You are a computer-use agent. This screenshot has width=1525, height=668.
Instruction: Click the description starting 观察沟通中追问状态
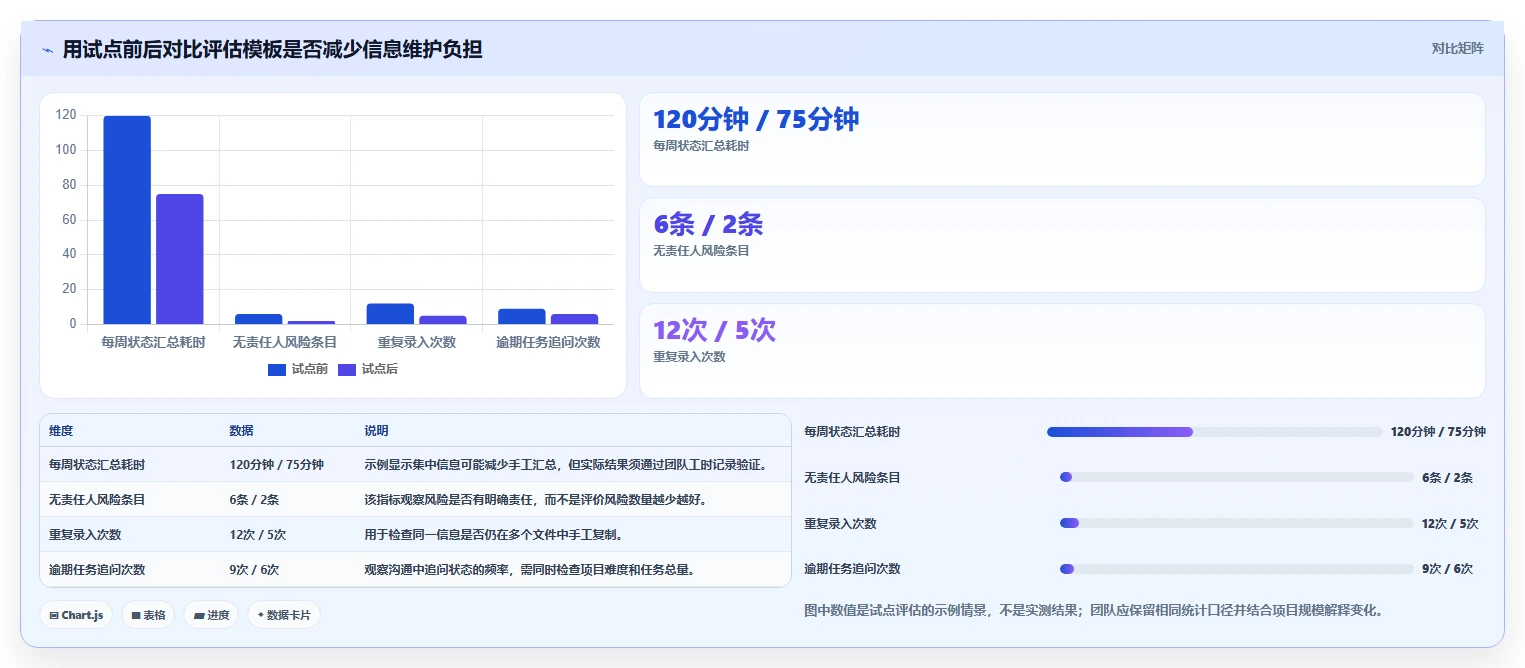[x=530, y=570]
